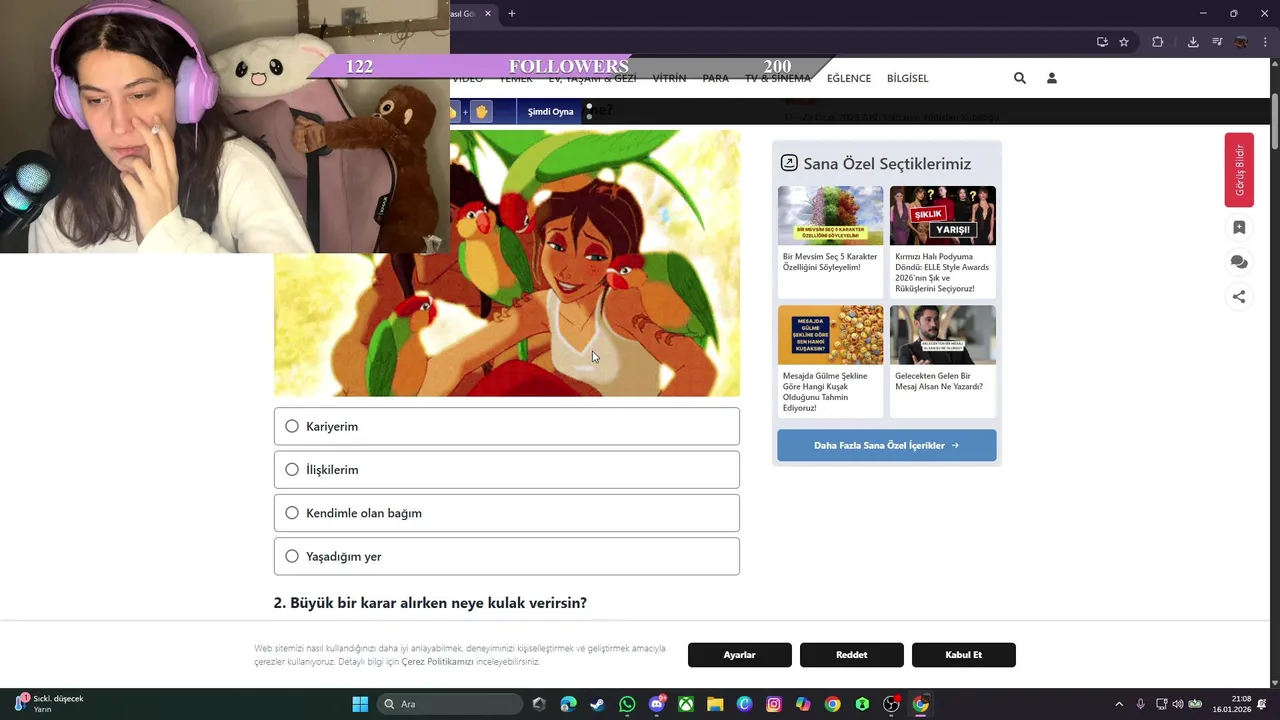Open user account profile icon
1280x720 pixels.
[1052, 78]
